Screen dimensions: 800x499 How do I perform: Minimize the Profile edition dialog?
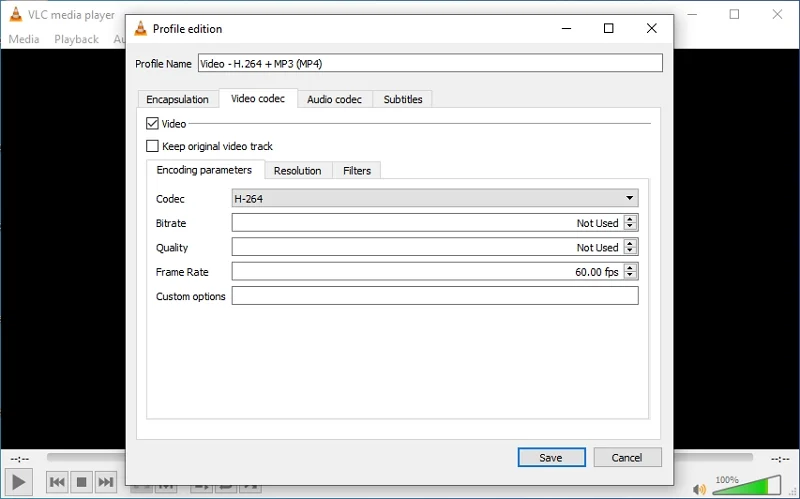tap(566, 29)
